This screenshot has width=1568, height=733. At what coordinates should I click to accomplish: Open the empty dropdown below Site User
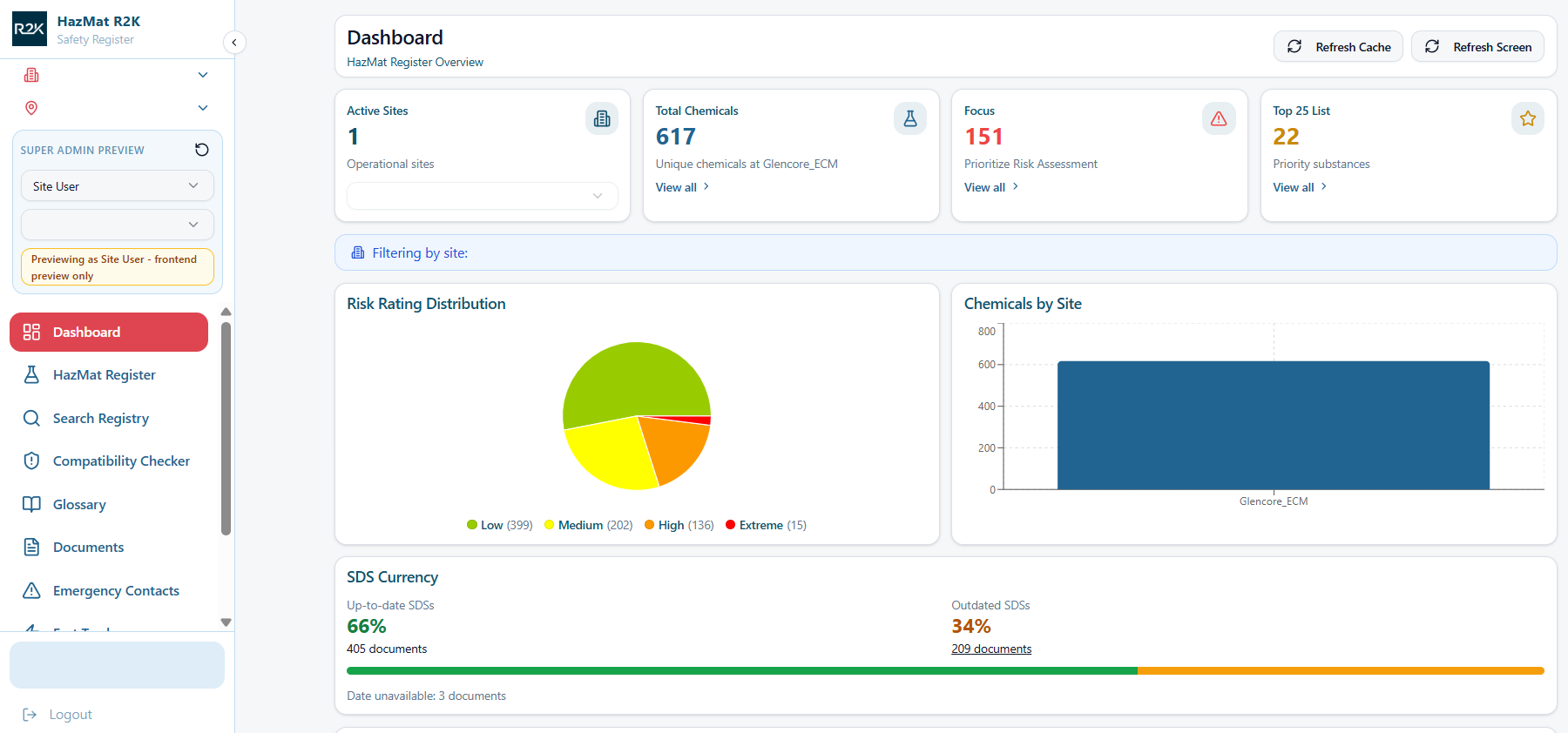(118, 225)
